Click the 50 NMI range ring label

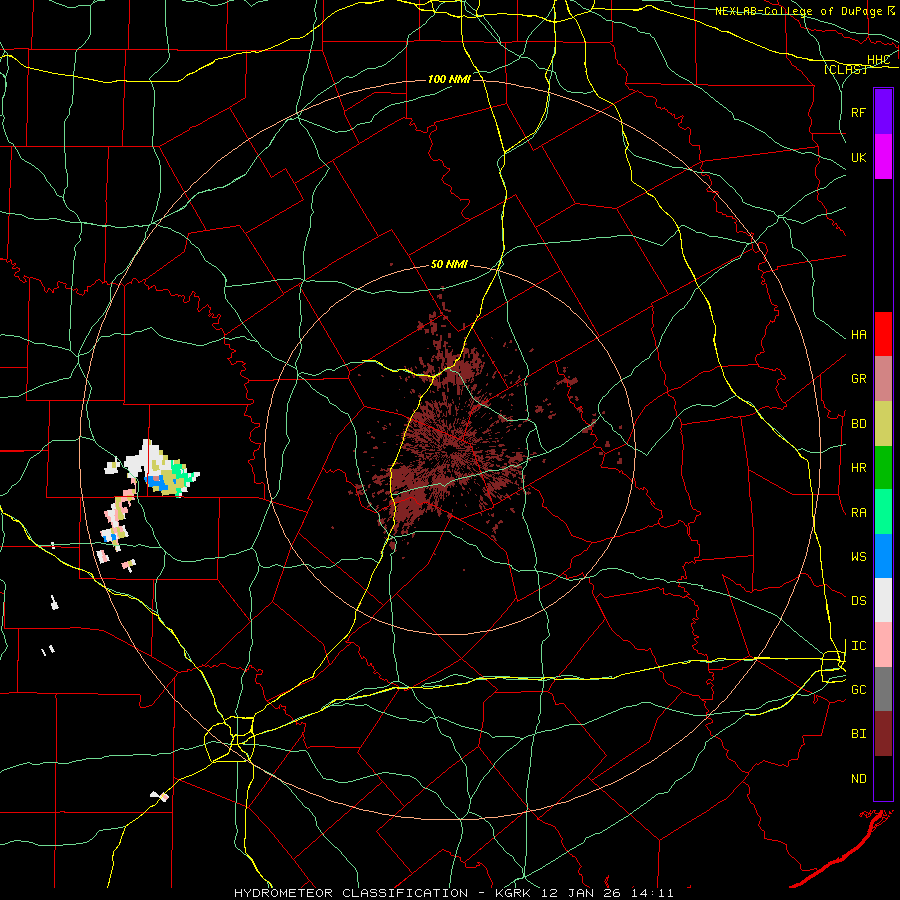tap(449, 265)
